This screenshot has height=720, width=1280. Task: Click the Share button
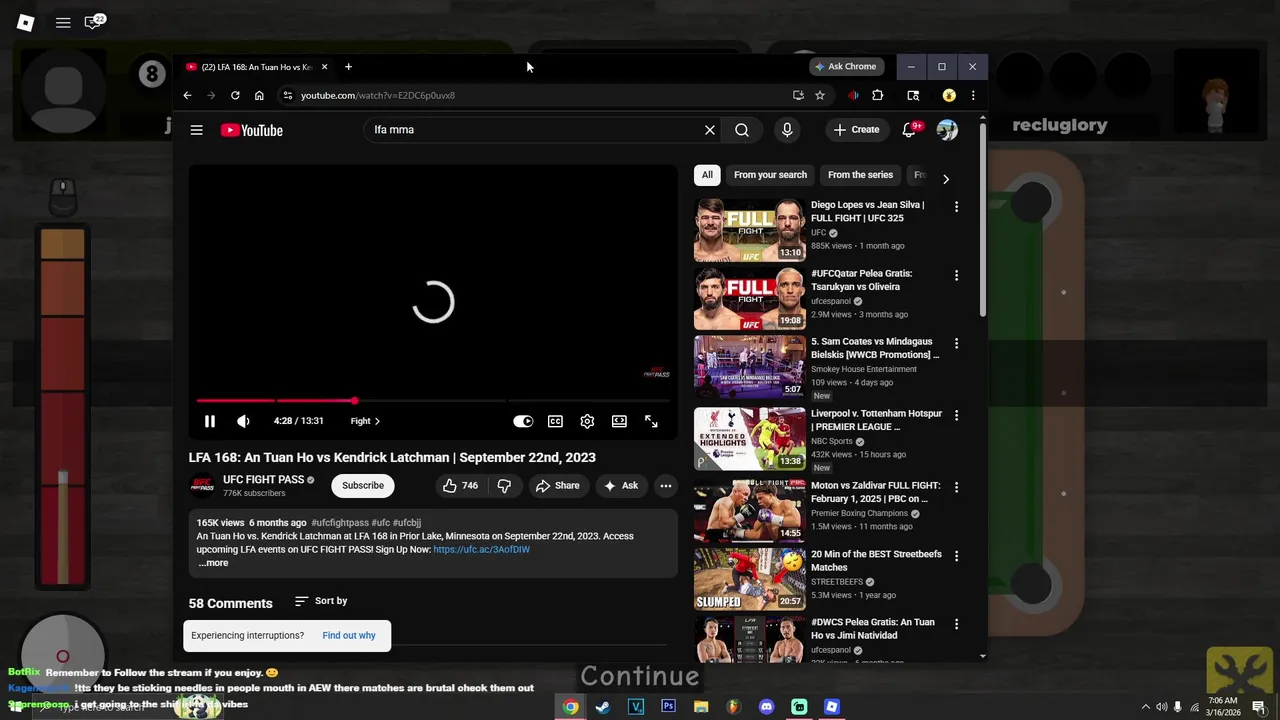(x=557, y=485)
